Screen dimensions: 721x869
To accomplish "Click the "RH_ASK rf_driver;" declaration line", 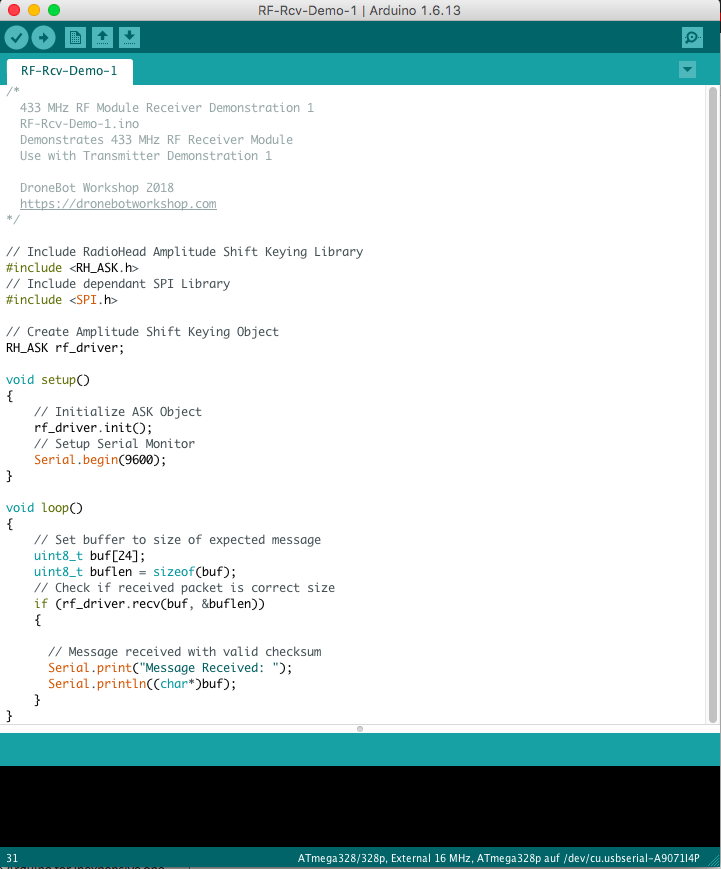I will coord(65,348).
